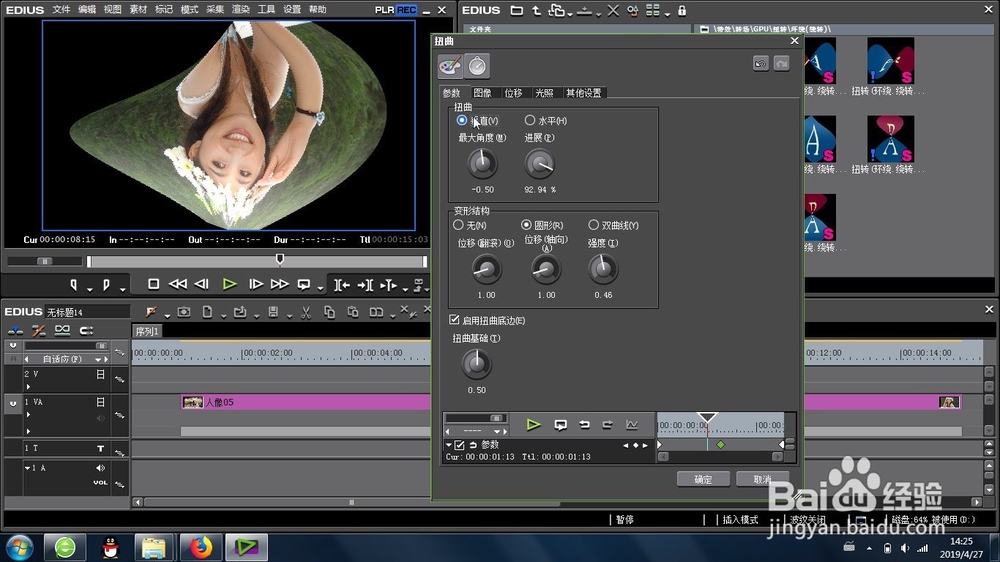The height and width of the screenshot is (562, 1000).
Task: Select the 水平(H) radio button
Action: pyautogui.click(x=529, y=120)
